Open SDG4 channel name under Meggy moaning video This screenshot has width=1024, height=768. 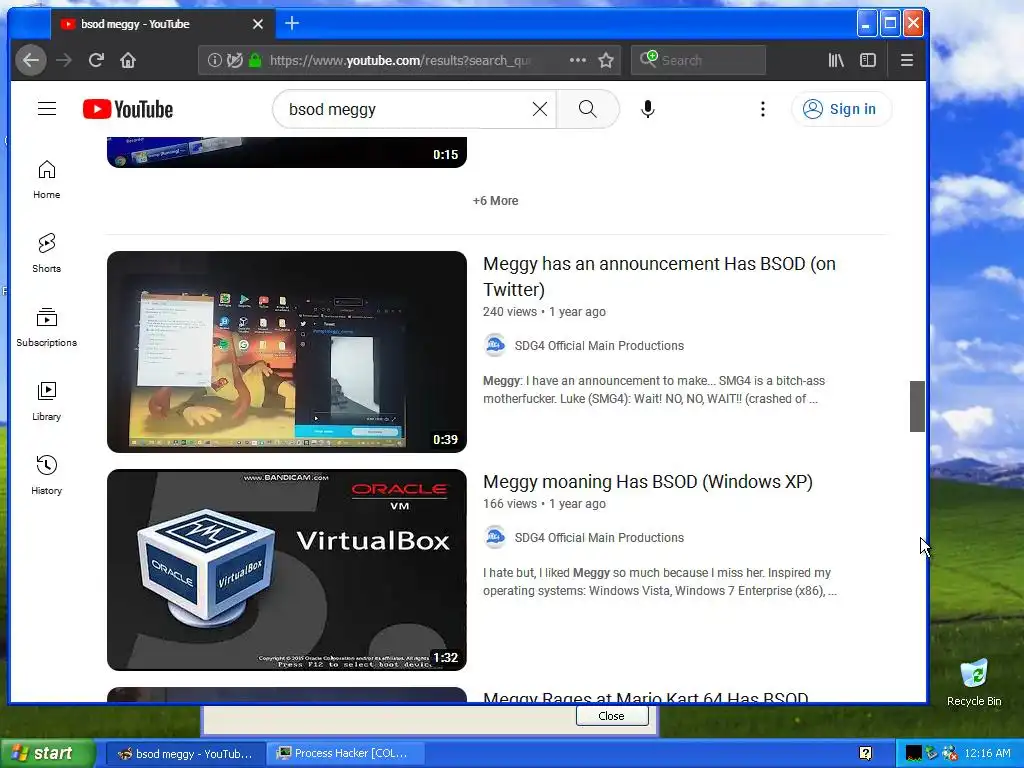600,537
